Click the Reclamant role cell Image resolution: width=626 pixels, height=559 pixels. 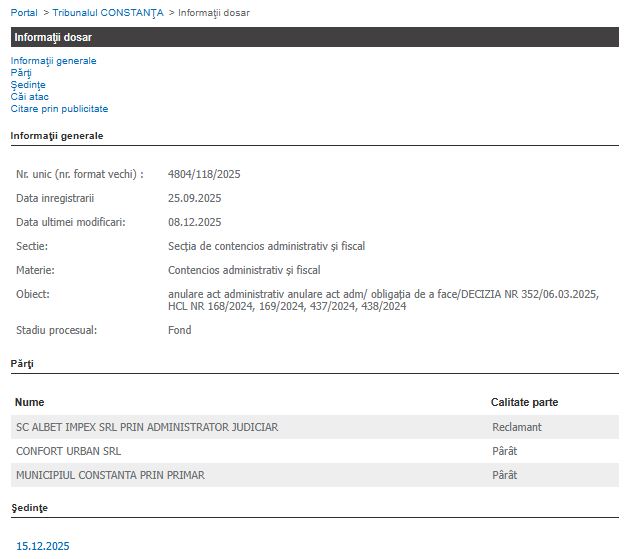[516, 427]
